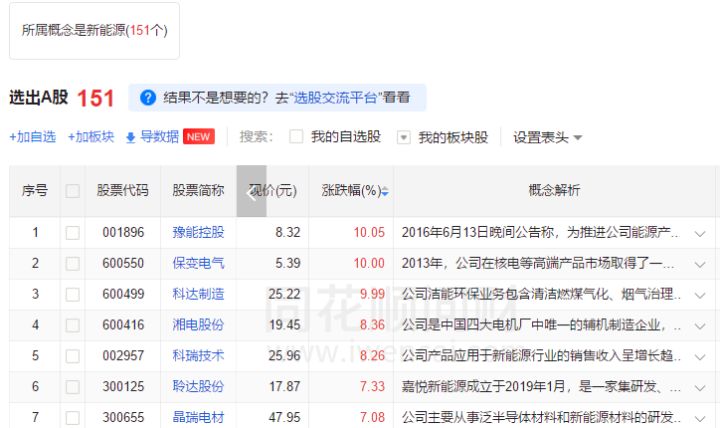Open stock 保变电气
This screenshot has height=428, width=720.
coord(198,263)
